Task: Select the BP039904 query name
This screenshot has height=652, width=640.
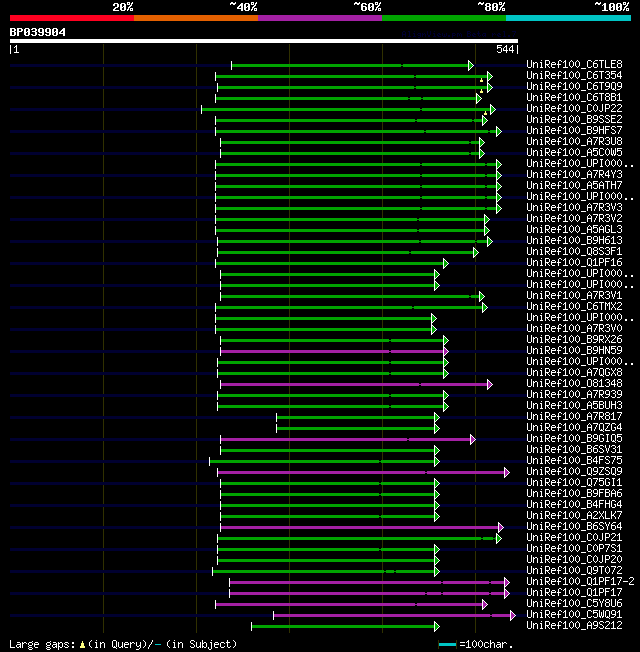Action: click(37, 32)
